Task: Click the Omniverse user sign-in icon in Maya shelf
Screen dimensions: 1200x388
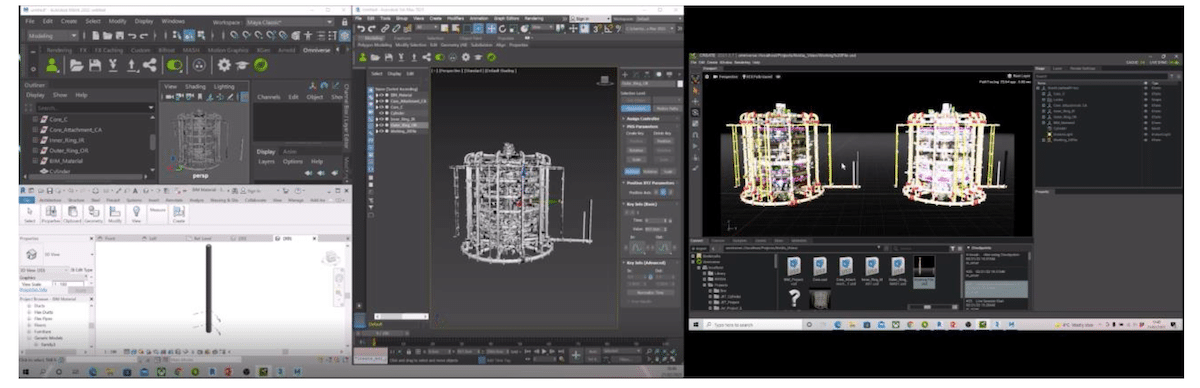Action: pyautogui.click(x=52, y=65)
